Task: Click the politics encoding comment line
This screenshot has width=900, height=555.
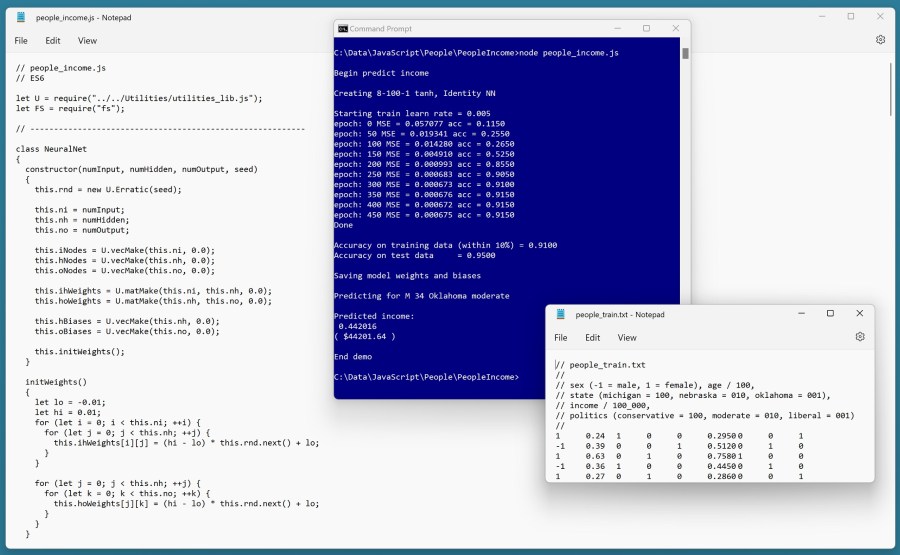Action: [x=704, y=416]
